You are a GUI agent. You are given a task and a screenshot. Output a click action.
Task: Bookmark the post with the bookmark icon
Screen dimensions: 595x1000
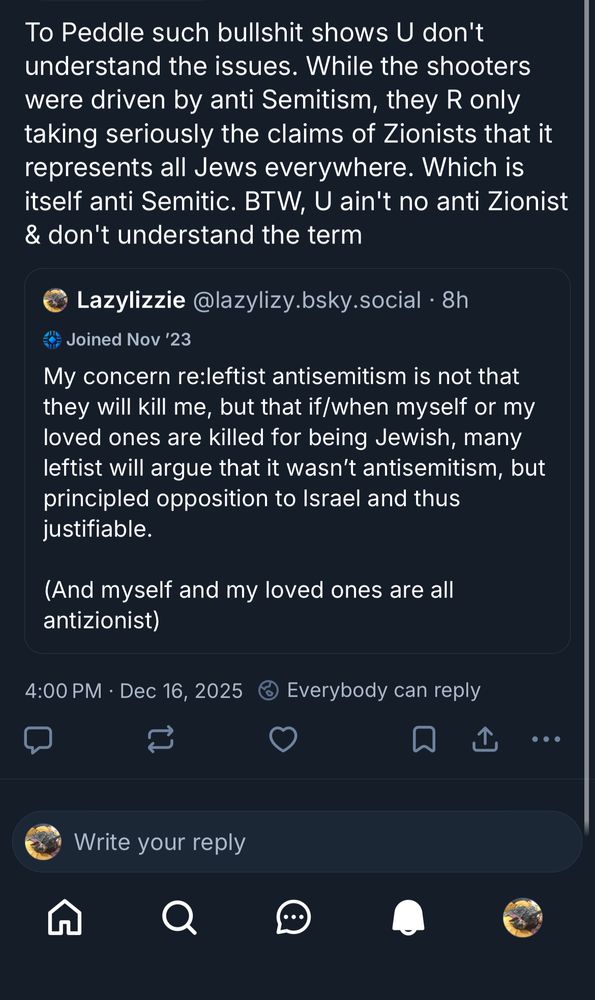point(423,740)
